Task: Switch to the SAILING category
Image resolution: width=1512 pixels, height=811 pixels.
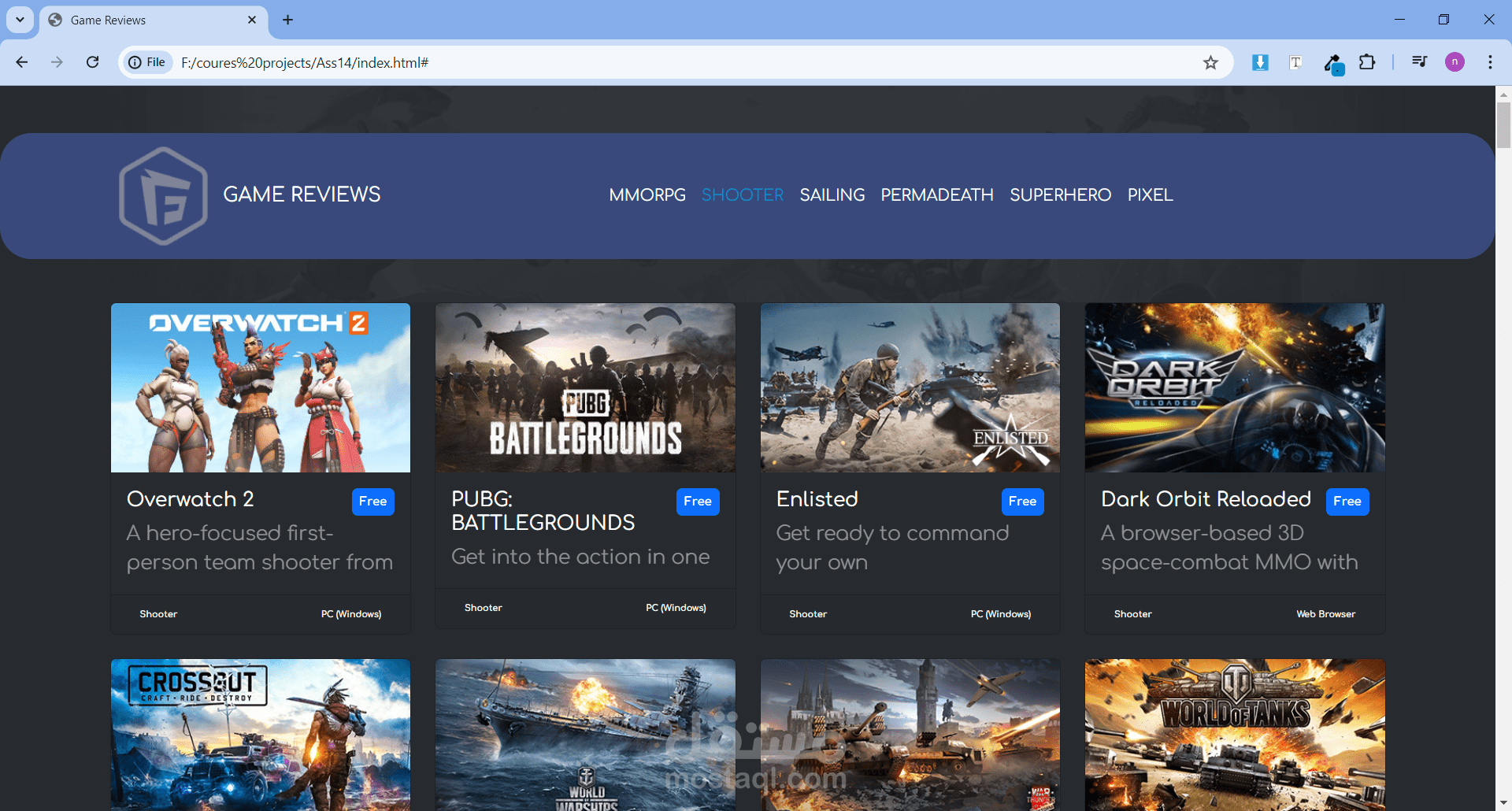Action: tap(832, 194)
